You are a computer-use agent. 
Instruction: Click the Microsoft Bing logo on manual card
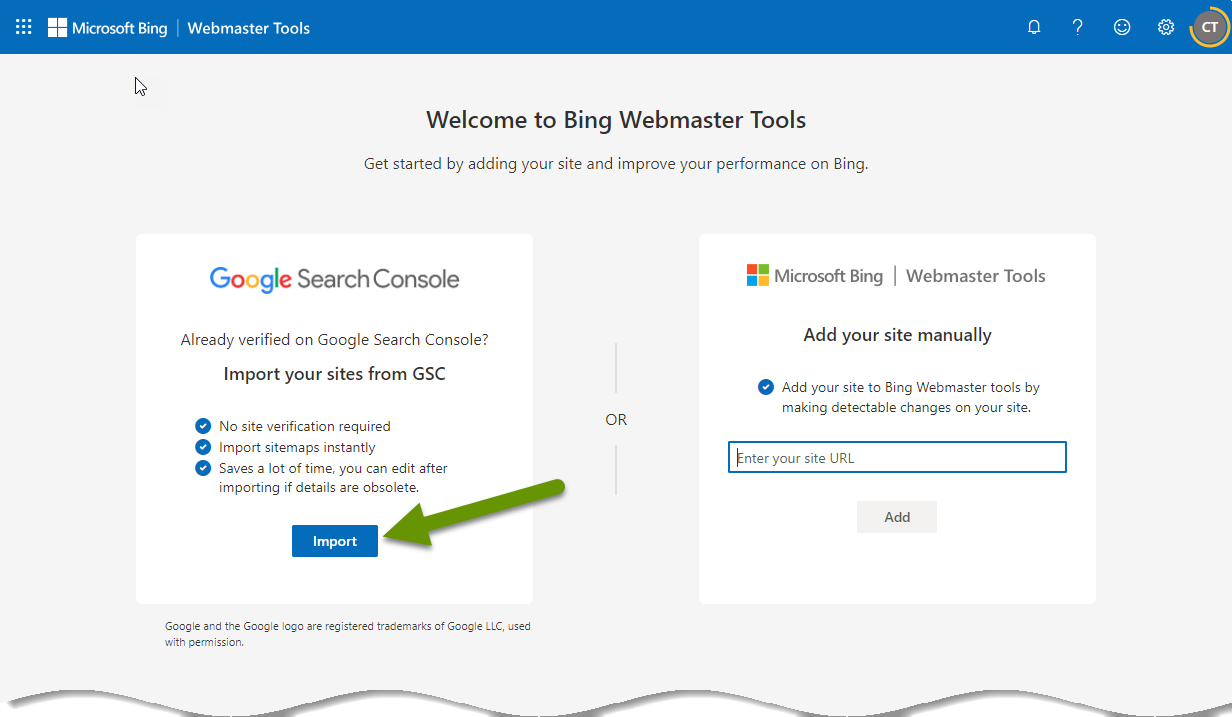[x=816, y=275]
